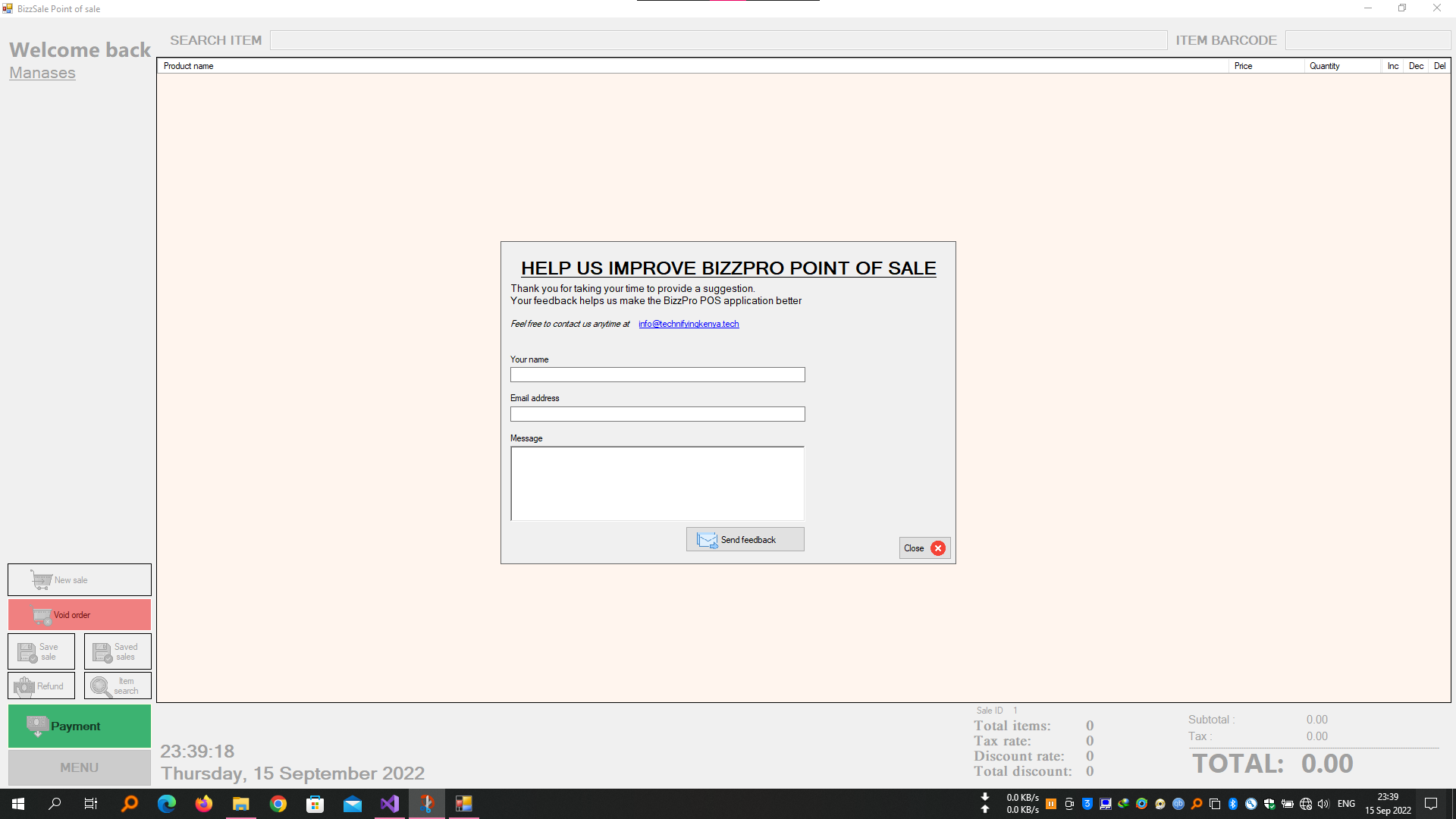Open Microsoft Edge from the taskbar
Screen dimensions: 1456x819
(x=166, y=804)
